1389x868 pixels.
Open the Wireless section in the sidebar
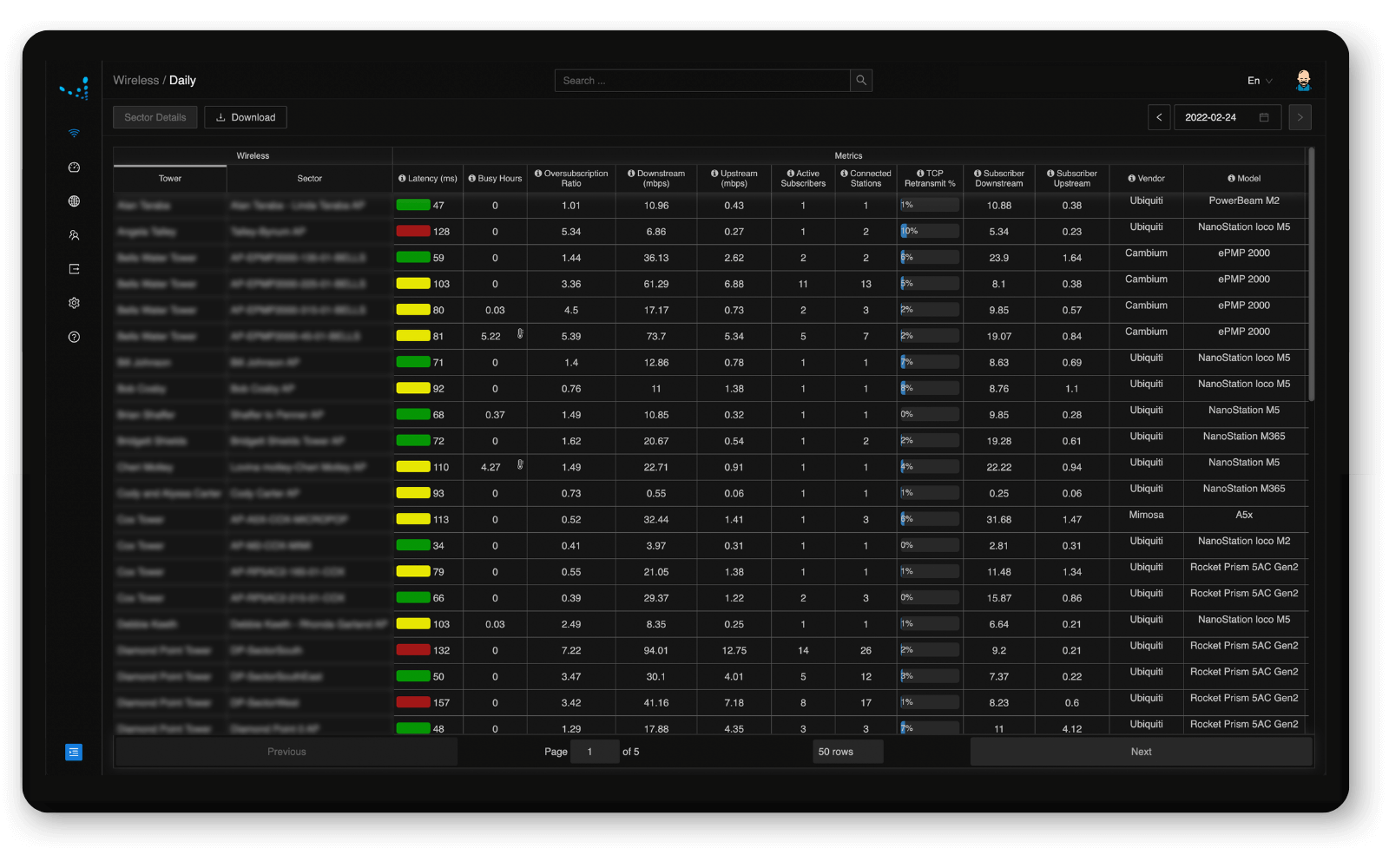(74, 133)
